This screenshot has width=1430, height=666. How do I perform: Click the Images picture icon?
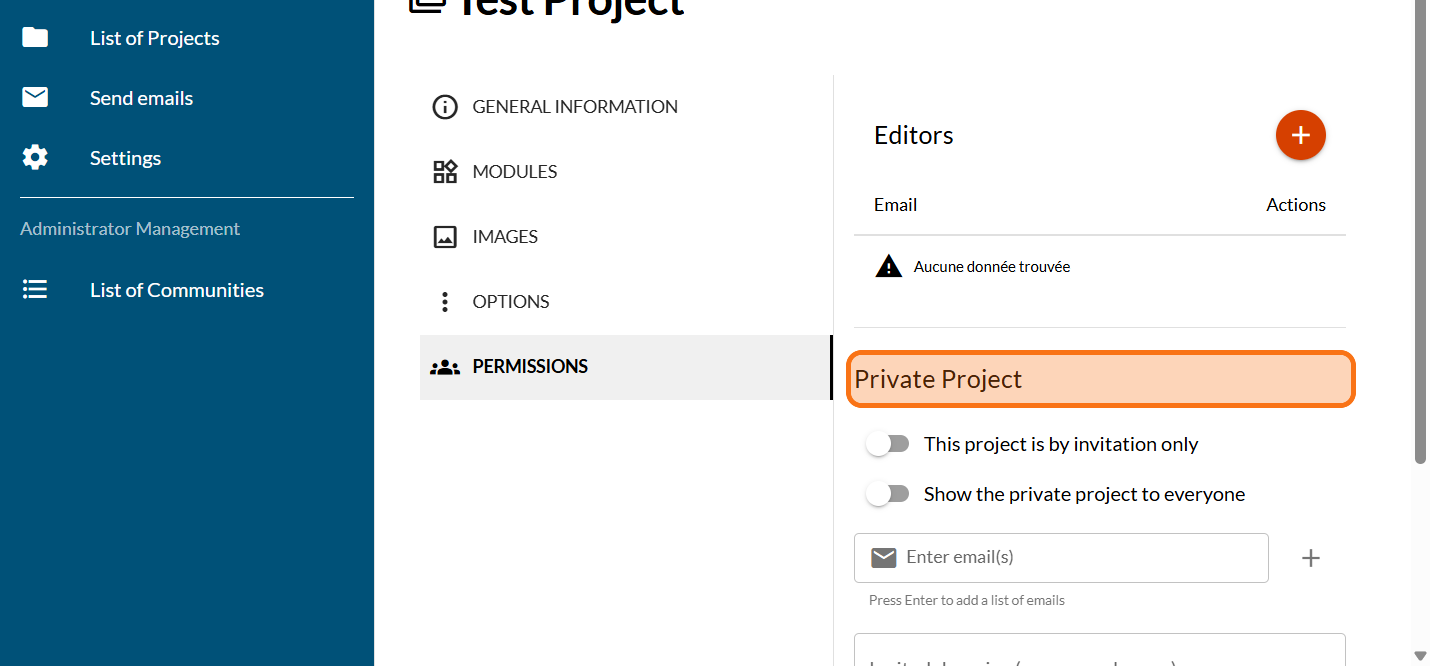[445, 237]
